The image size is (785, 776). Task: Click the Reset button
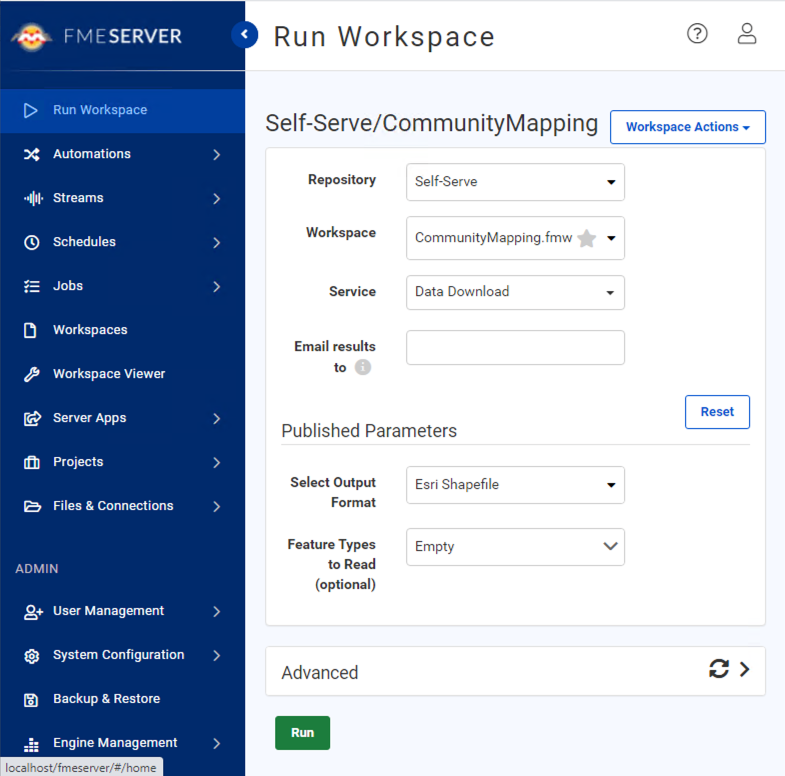pyautogui.click(x=717, y=412)
